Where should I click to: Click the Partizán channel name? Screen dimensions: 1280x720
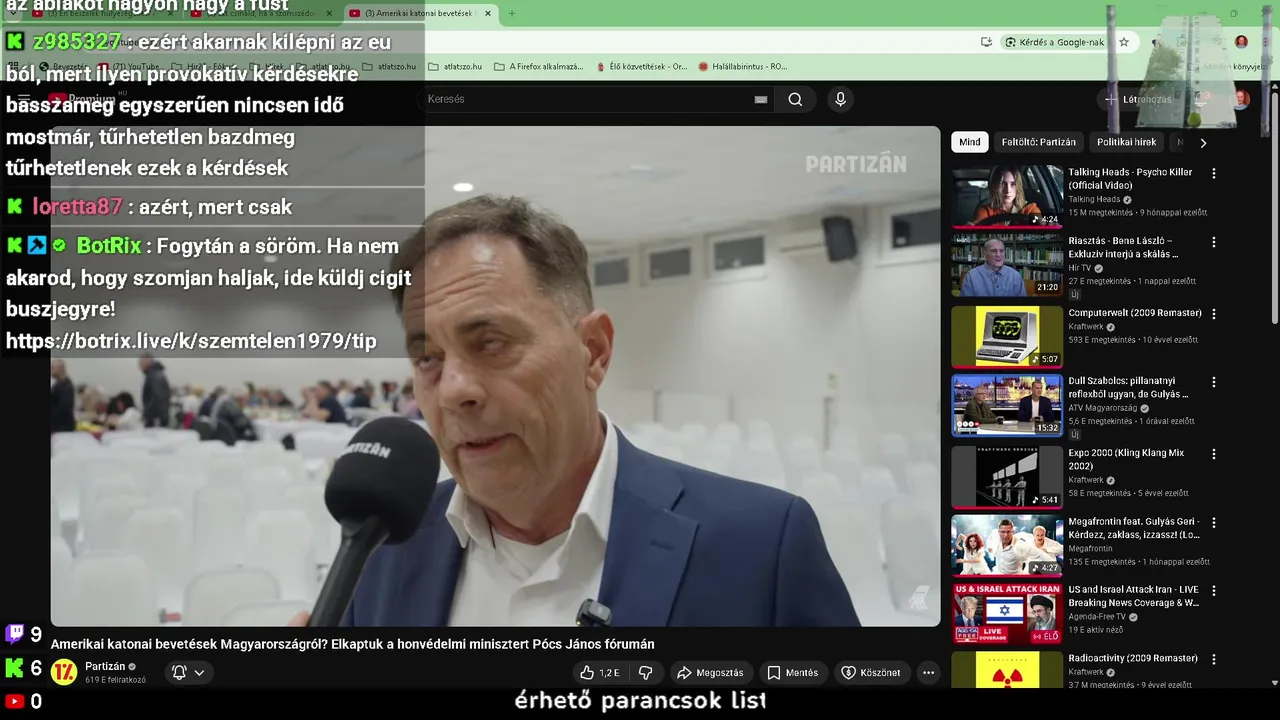[x=105, y=666]
